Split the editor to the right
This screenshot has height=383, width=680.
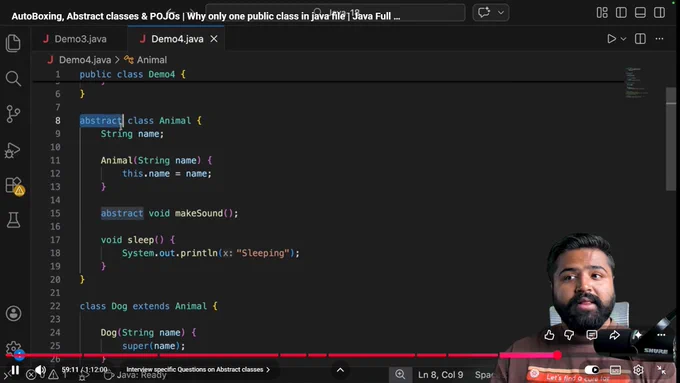point(640,39)
